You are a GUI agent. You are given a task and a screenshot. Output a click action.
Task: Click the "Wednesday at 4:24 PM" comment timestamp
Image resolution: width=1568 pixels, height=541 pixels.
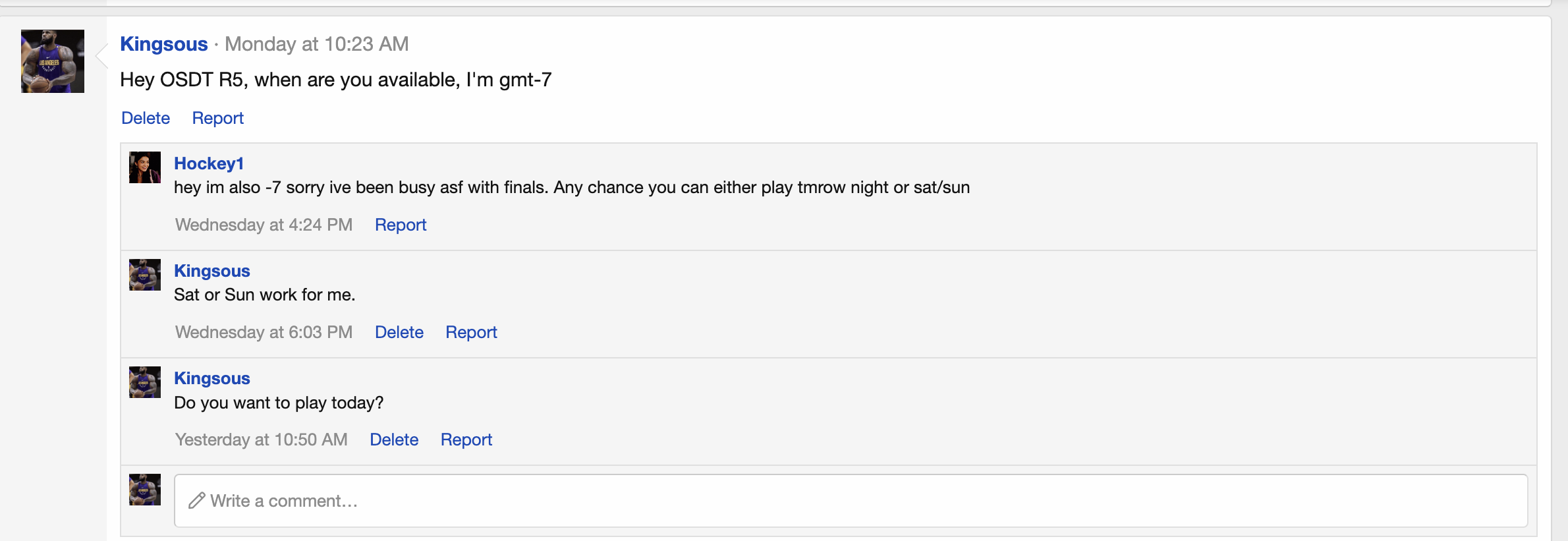coord(264,225)
